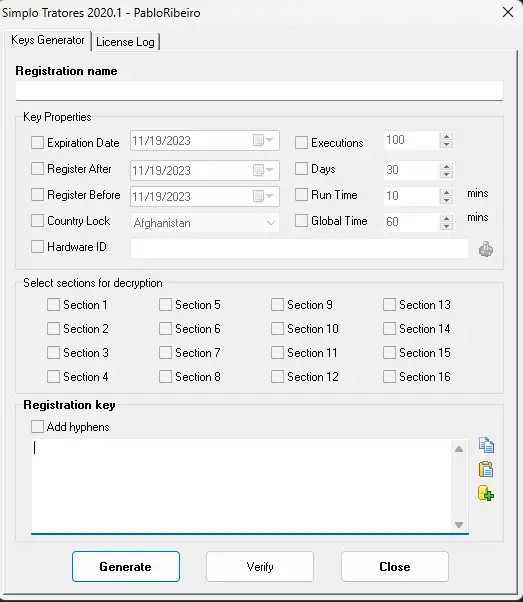Check the Days limit checkbox

tap(301, 169)
